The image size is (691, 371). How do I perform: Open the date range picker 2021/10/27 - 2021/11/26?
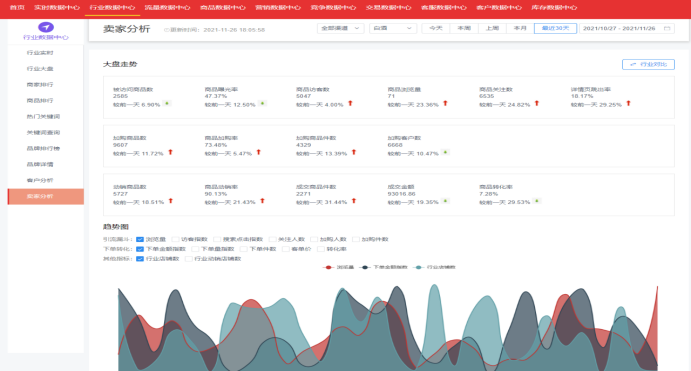coord(627,29)
